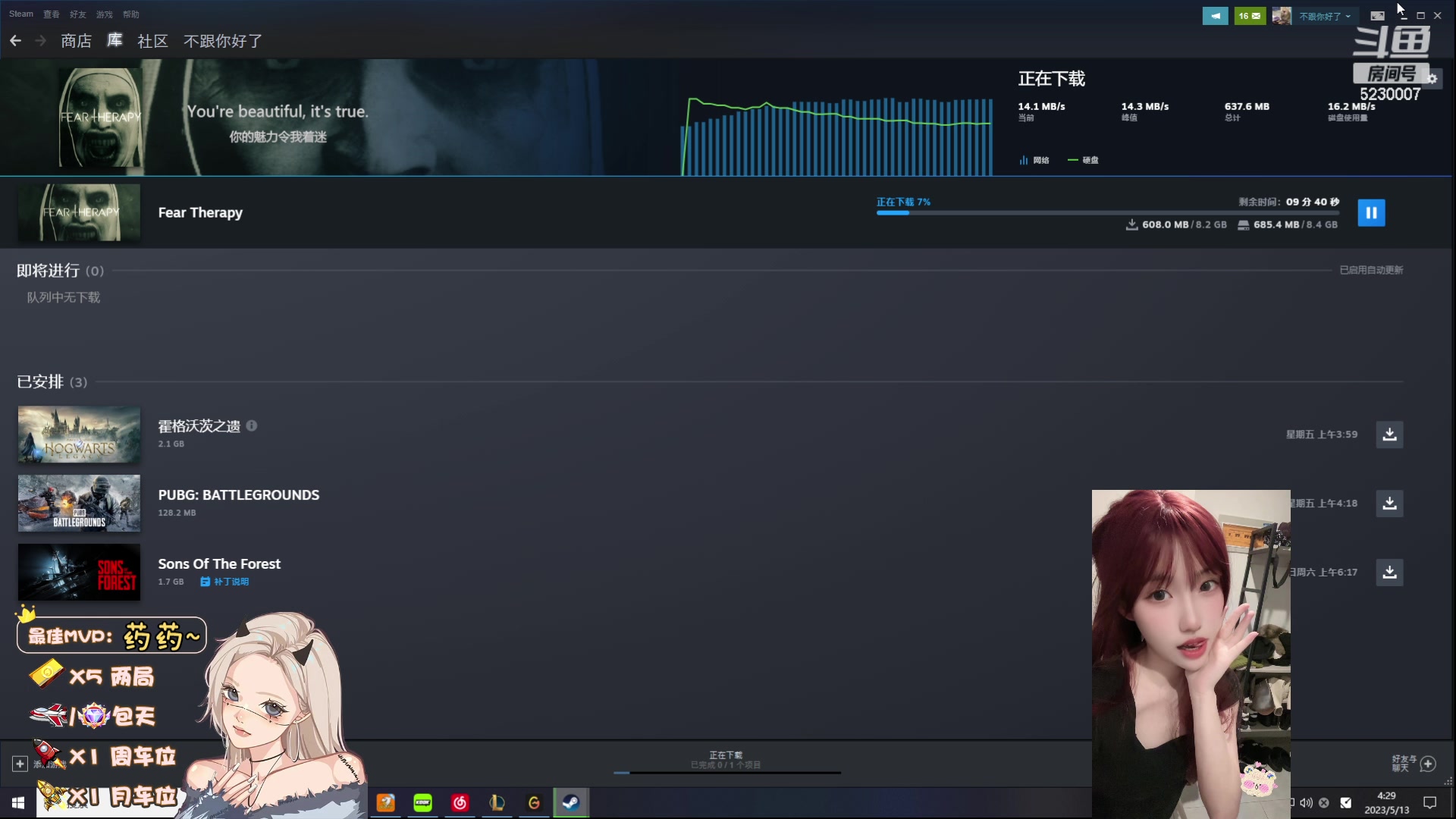Open League of Legends in taskbar
Image resolution: width=1456 pixels, height=819 pixels.
click(x=497, y=802)
